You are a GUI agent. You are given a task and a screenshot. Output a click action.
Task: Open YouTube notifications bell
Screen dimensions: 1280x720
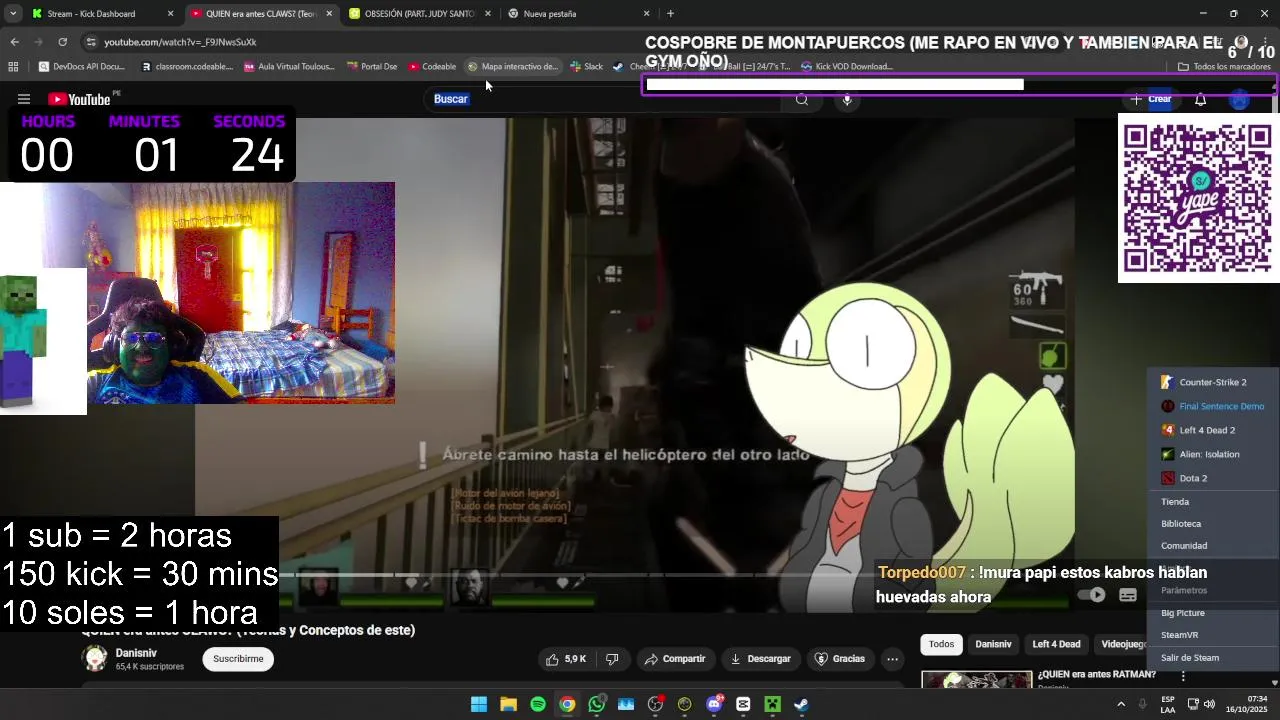(1200, 99)
